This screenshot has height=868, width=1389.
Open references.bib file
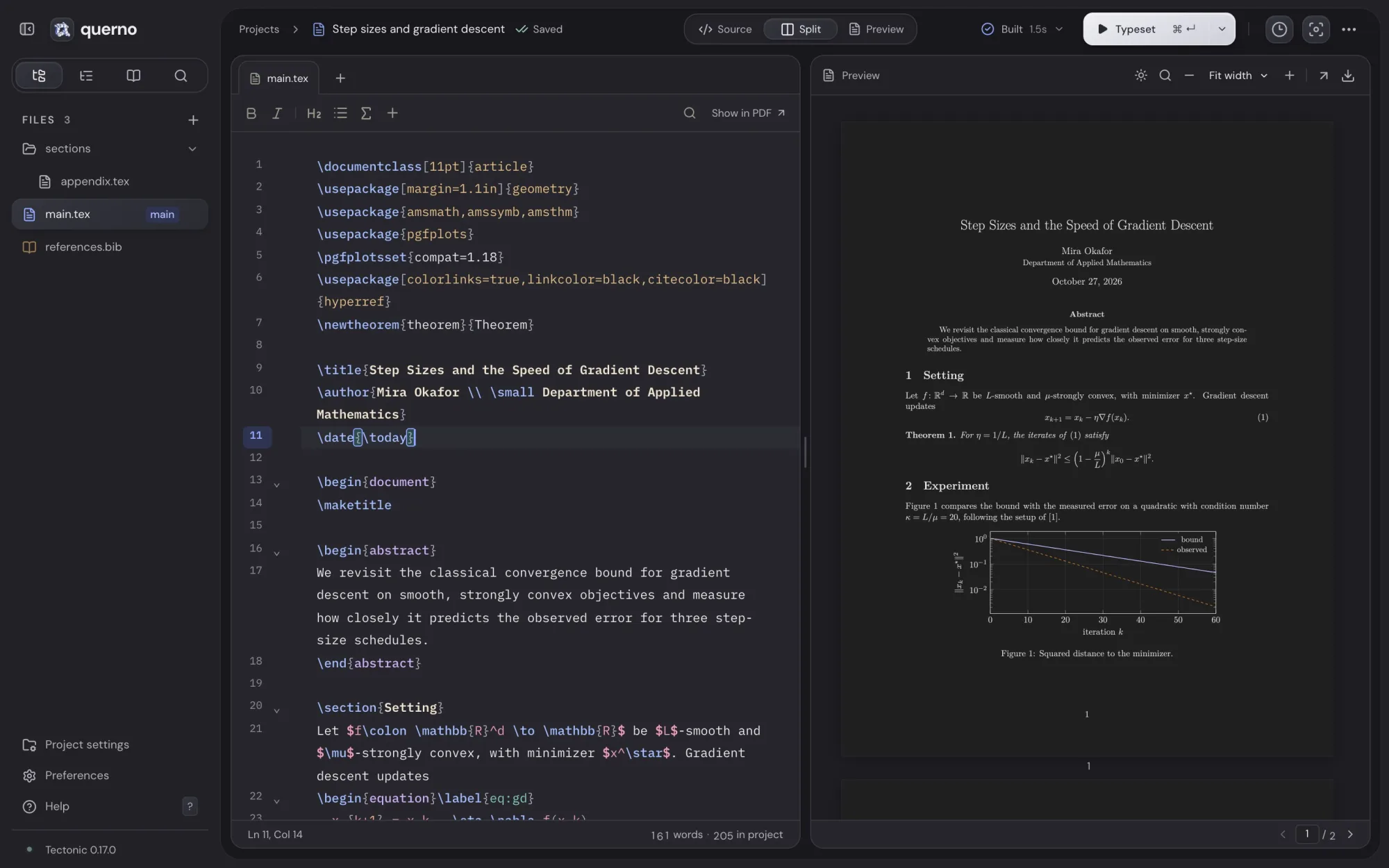[x=110, y=247]
